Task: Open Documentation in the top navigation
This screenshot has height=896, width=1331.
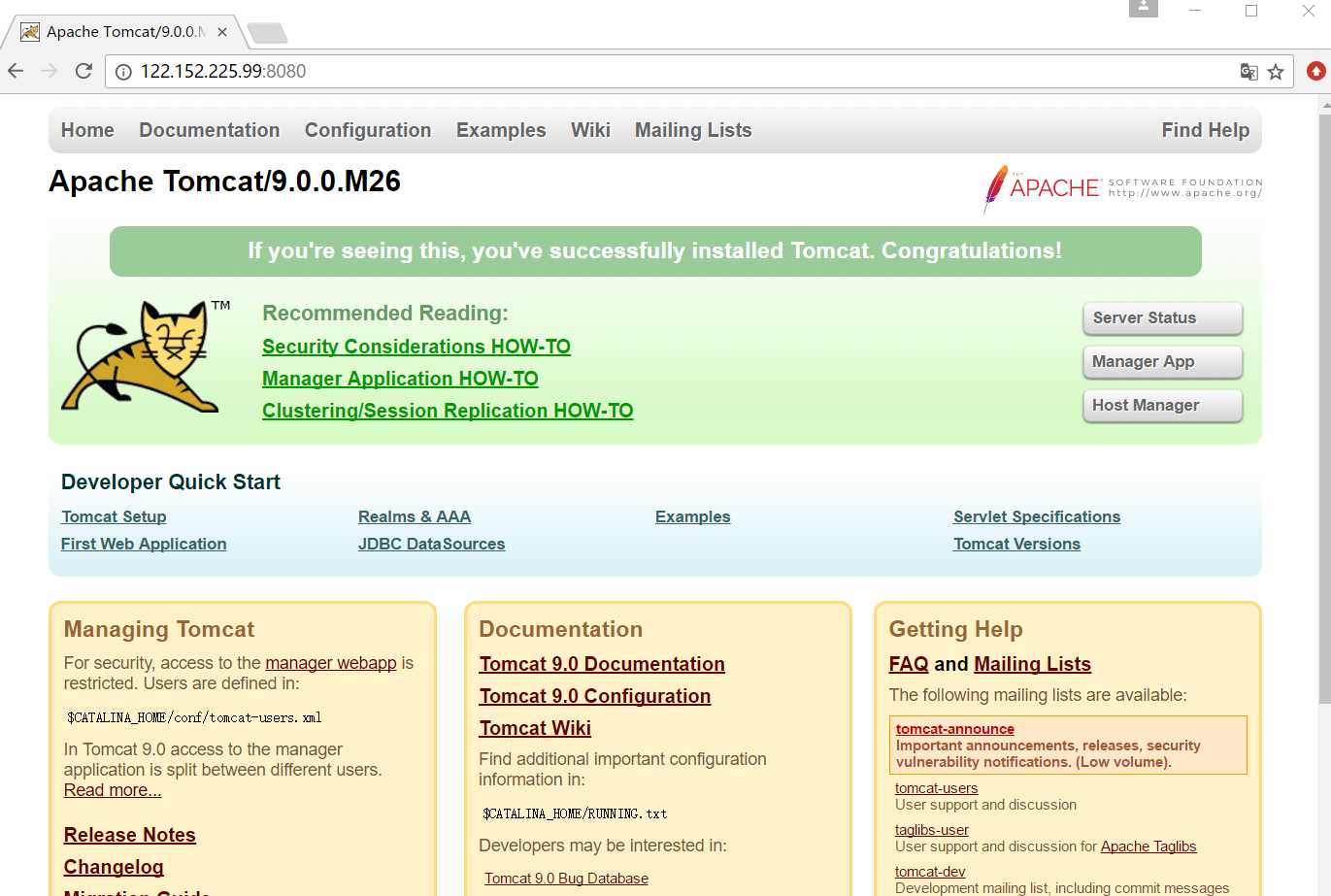Action: pyautogui.click(x=209, y=130)
